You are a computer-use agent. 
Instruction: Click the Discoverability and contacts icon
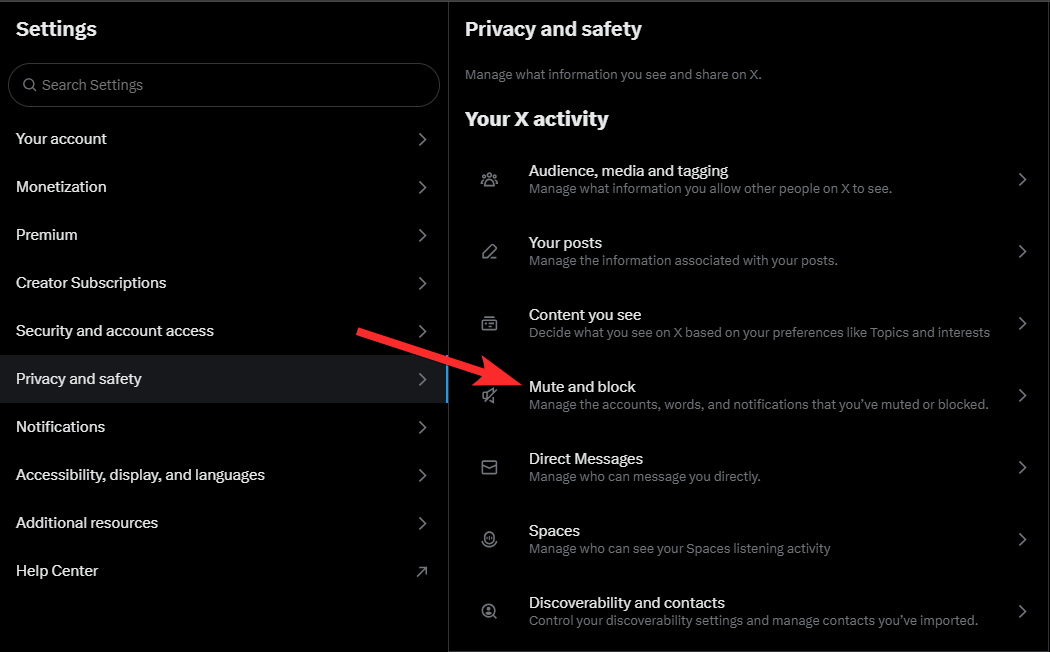(x=489, y=611)
